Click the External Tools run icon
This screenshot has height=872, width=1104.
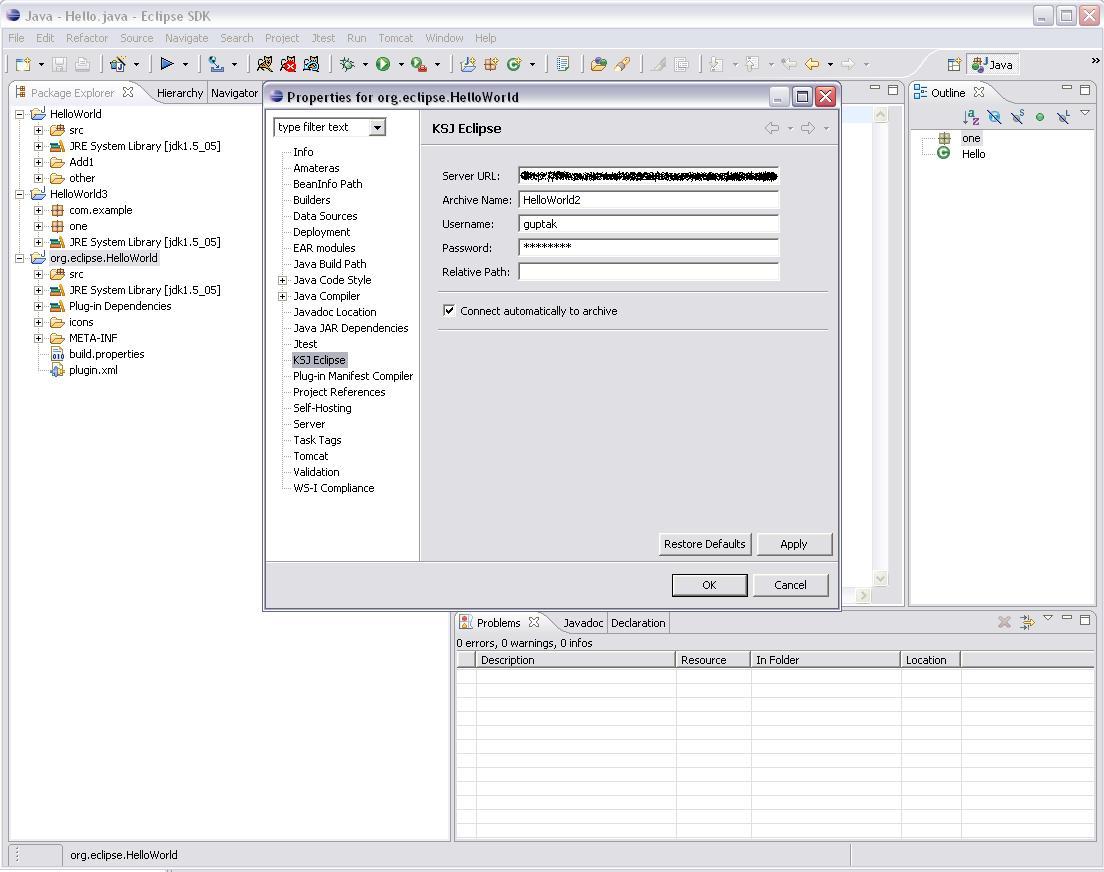419,64
